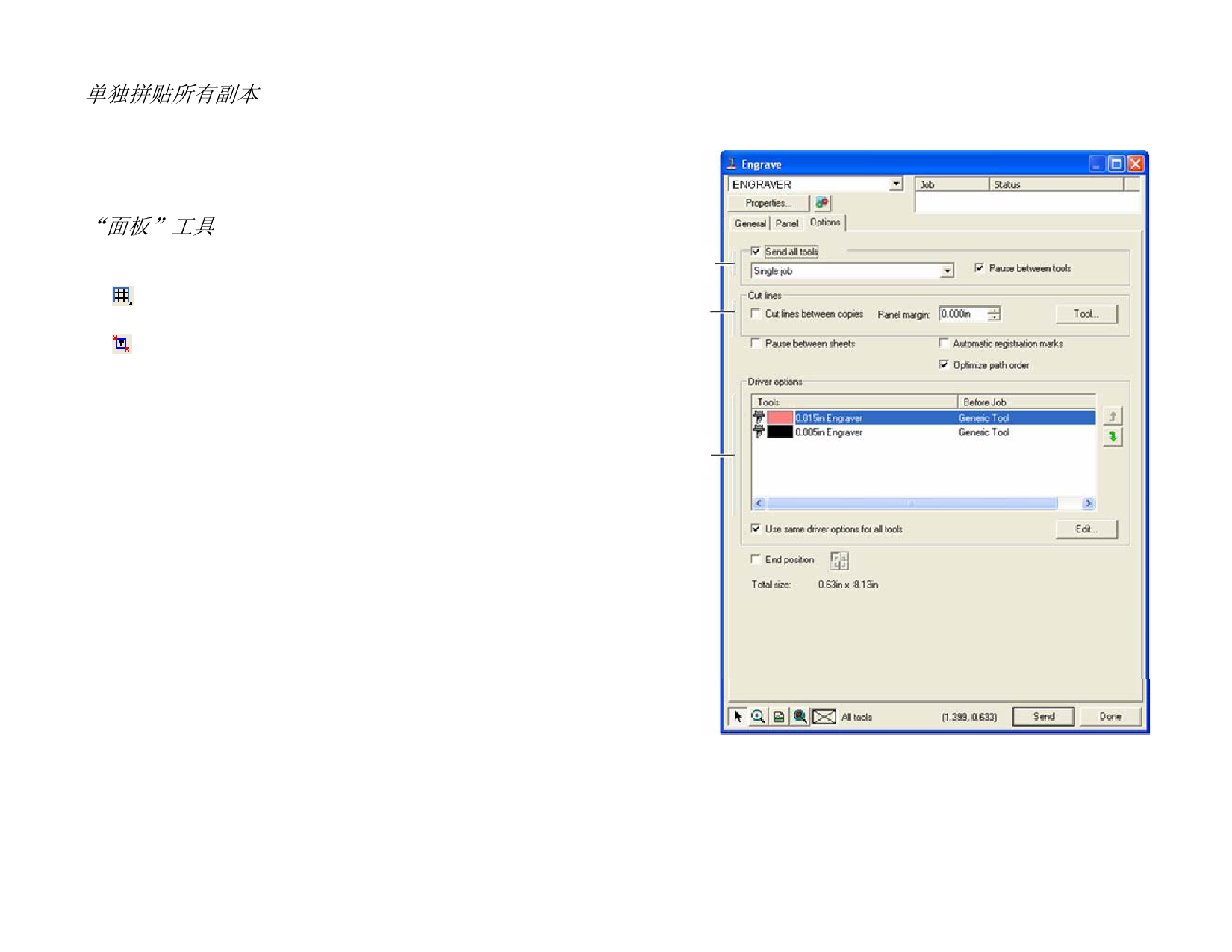Switch to the Panel tab

[x=786, y=223]
